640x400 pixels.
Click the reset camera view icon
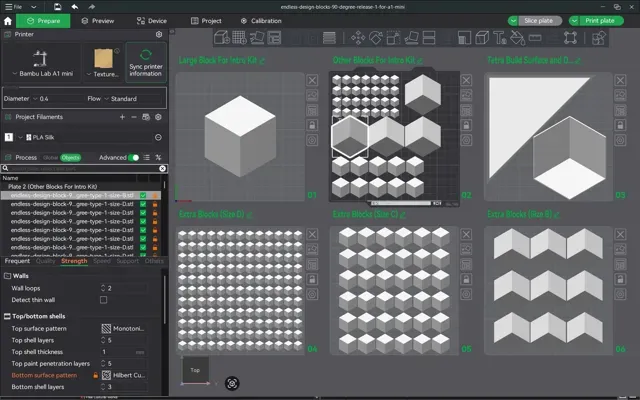pyautogui.click(x=232, y=383)
